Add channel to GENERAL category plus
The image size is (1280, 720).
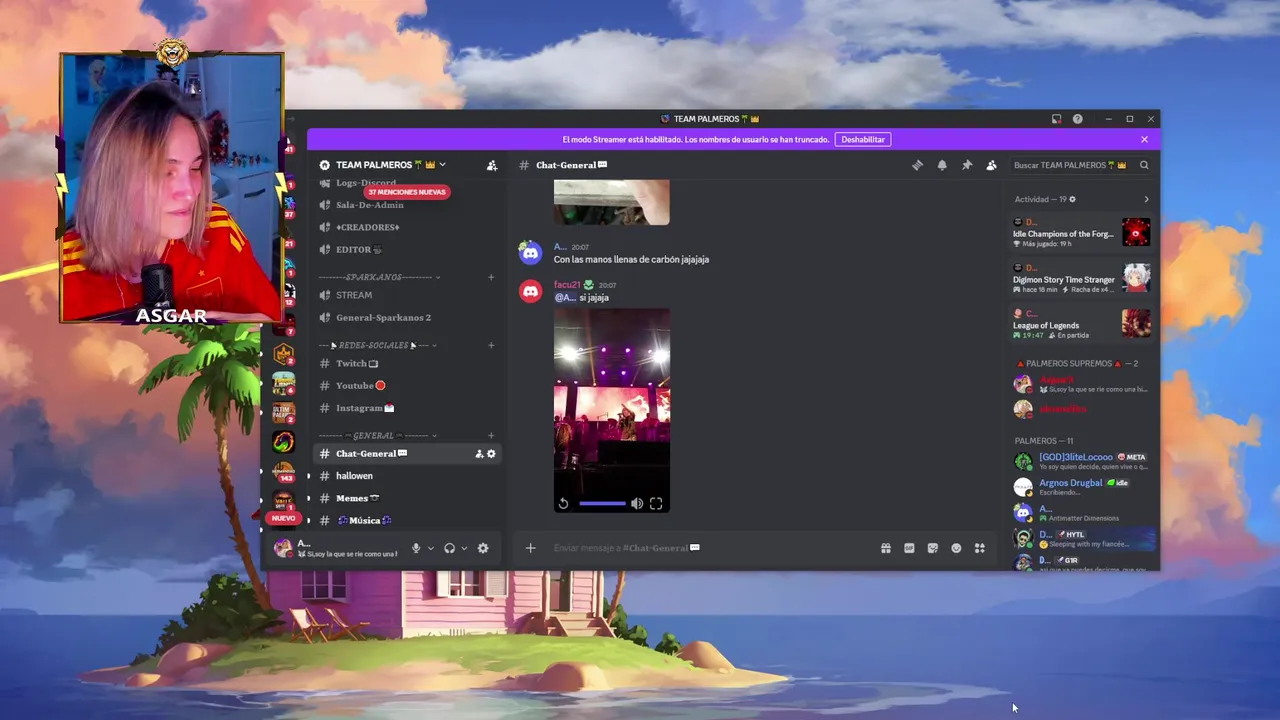coord(491,436)
